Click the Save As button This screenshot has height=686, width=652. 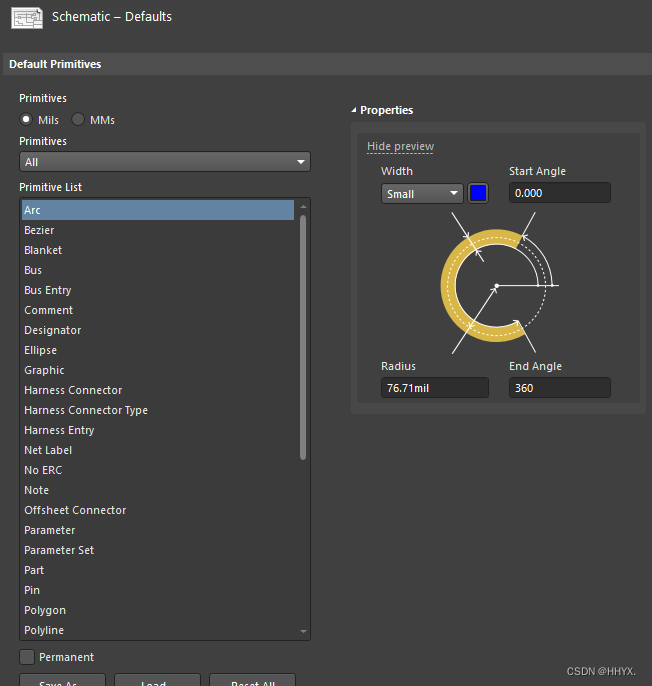[x=62, y=680]
